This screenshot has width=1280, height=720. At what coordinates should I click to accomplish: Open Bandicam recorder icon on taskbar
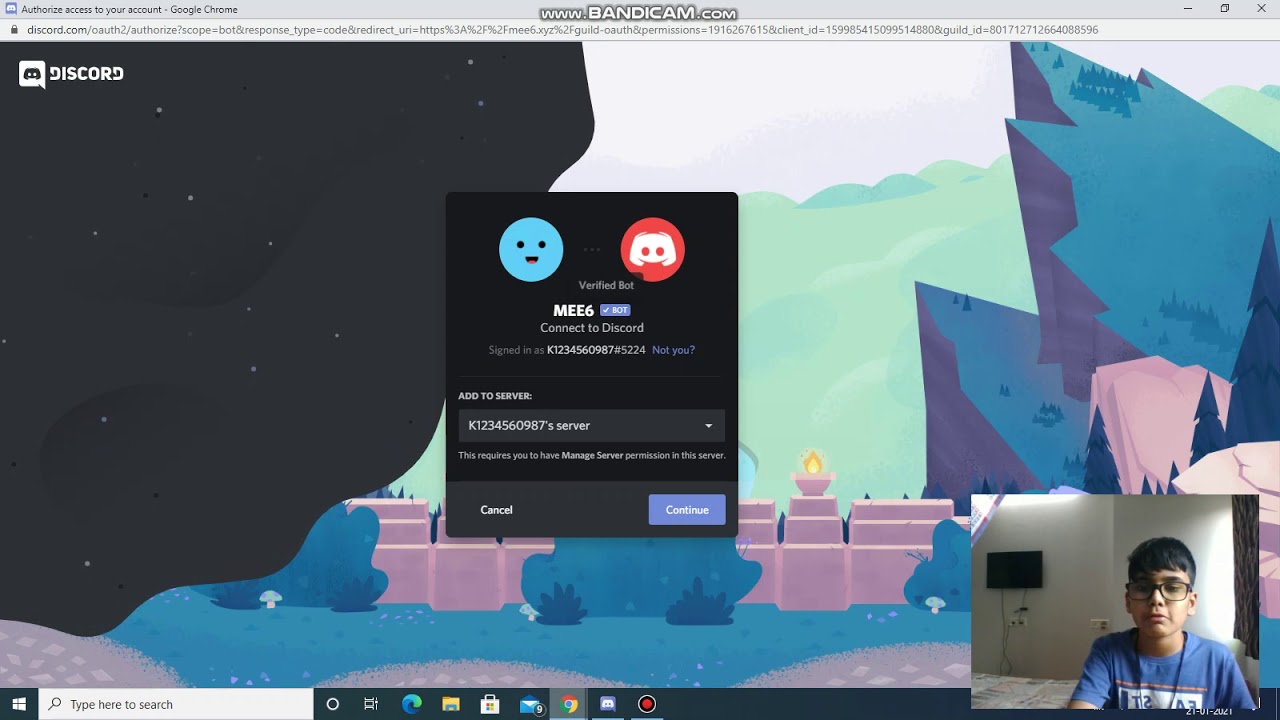pyautogui.click(x=647, y=704)
